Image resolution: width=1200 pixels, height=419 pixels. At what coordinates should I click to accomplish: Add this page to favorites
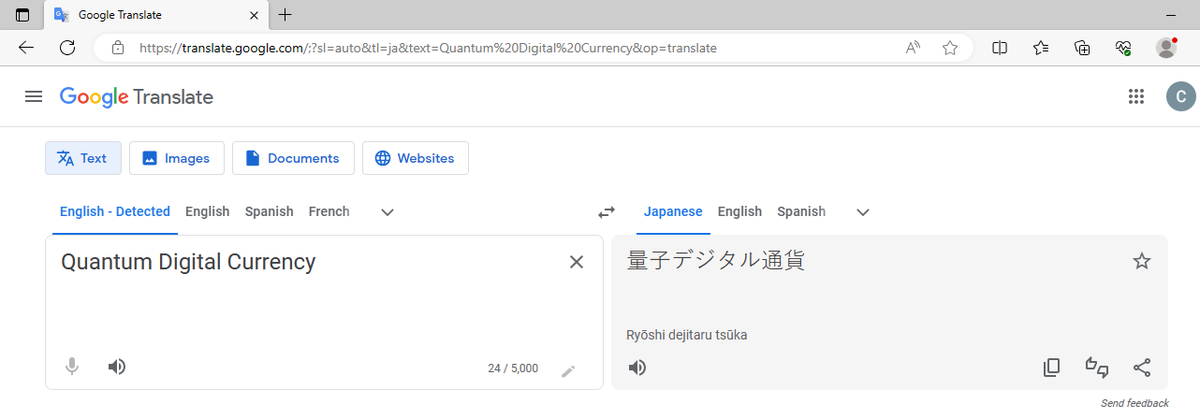point(950,47)
